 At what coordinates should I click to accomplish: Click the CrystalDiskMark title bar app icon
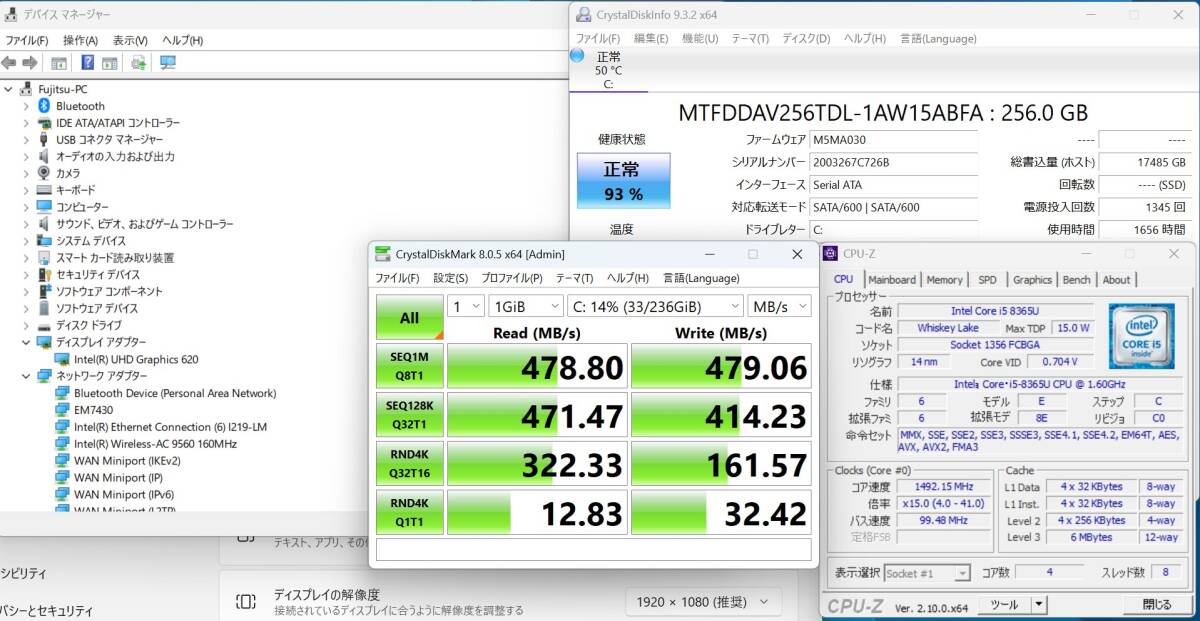click(383, 254)
